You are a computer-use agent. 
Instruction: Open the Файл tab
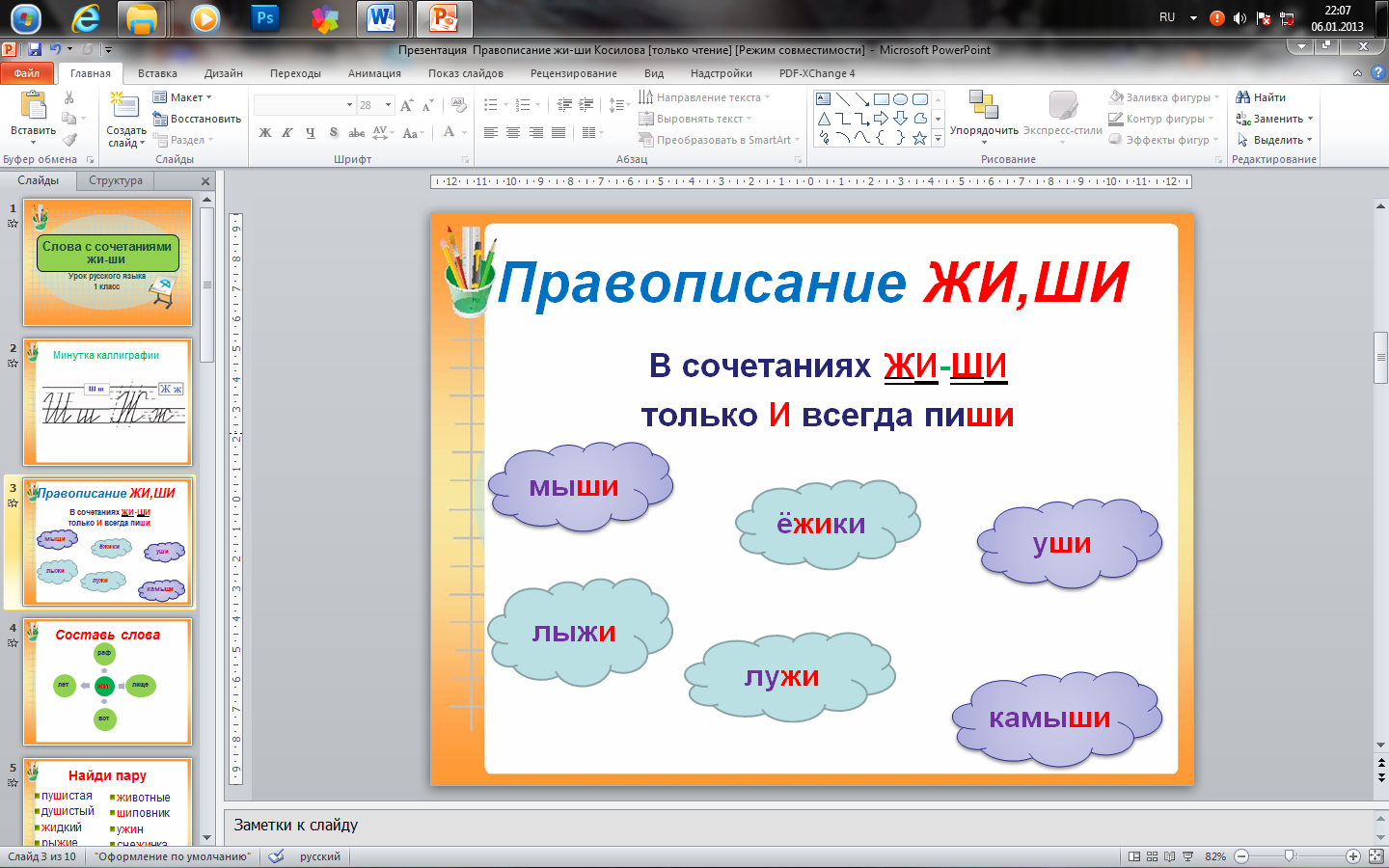click(27, 73)
